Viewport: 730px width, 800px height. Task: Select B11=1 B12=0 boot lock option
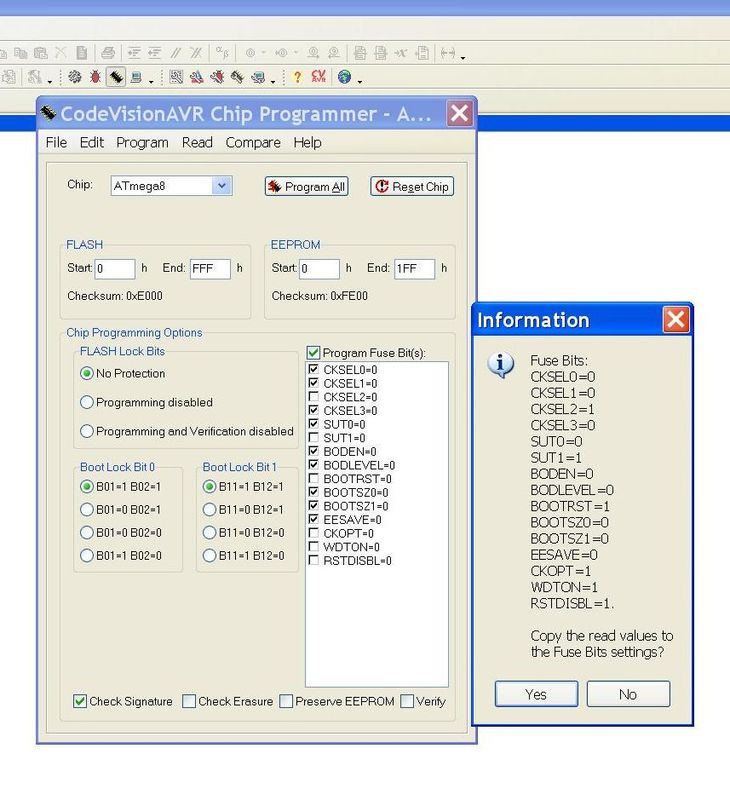coord(209,555)
